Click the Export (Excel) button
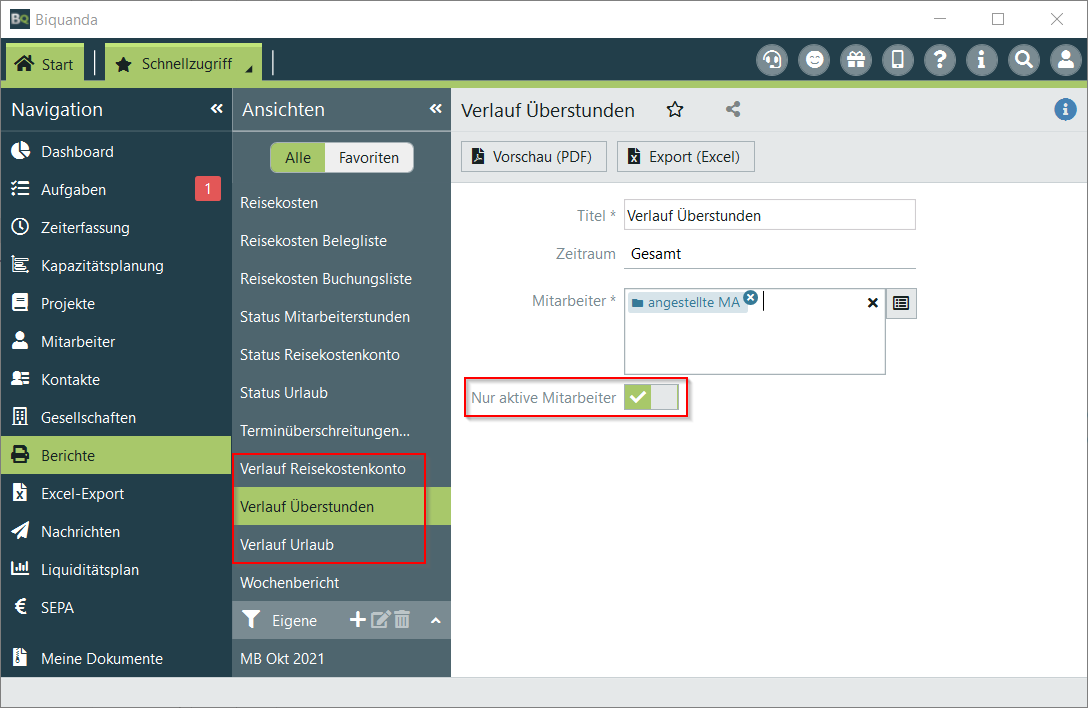The image size is (1088, 708). (x=685, y=157)
